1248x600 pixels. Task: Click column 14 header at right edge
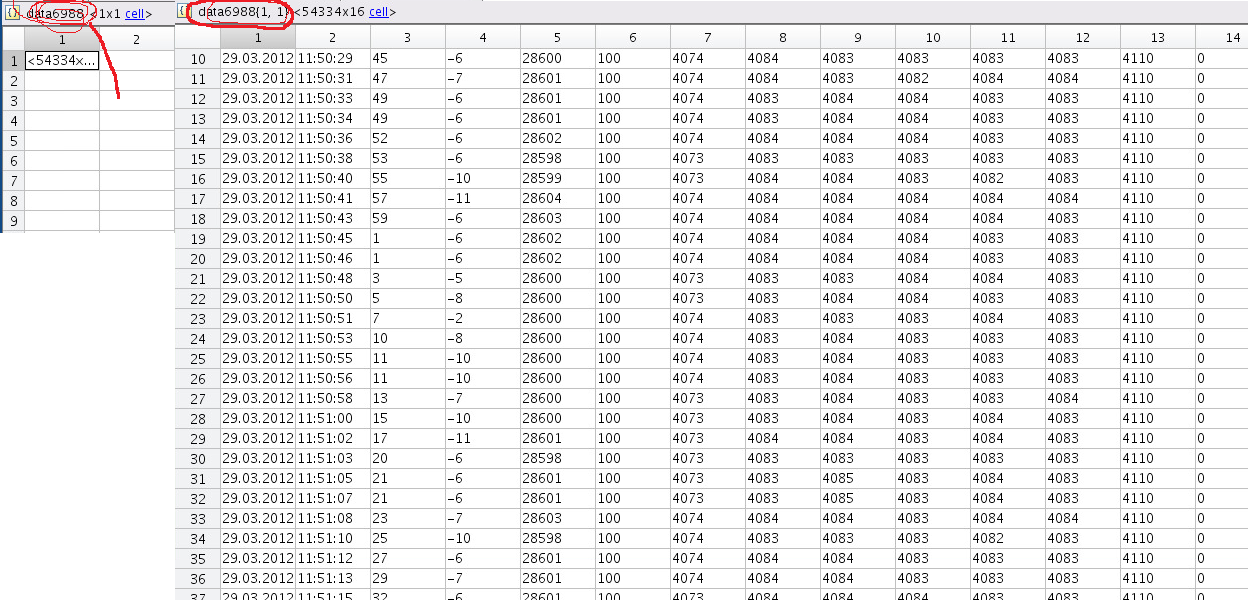pyautogui.click(x=1222, y=37)
